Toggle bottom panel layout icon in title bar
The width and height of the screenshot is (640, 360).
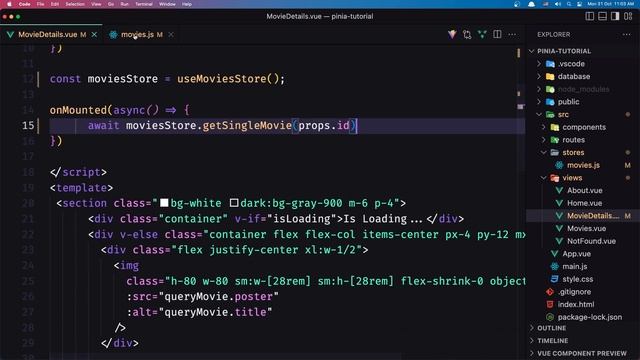point(602,16)
